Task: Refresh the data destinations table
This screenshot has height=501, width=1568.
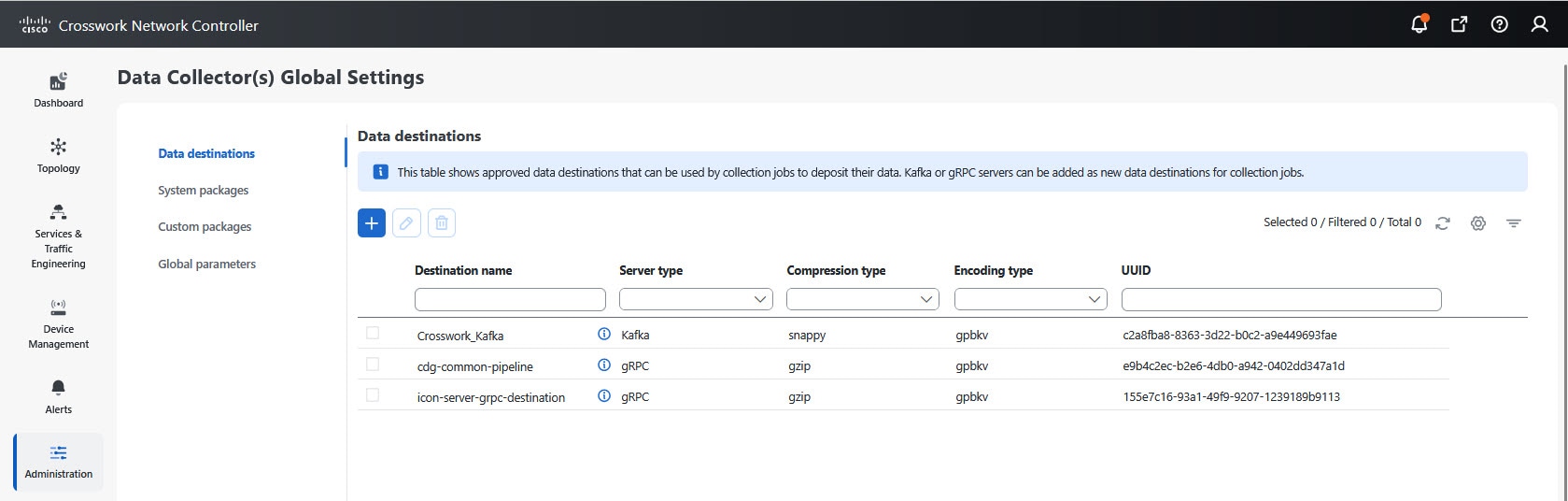Action: click(1443, 223)
